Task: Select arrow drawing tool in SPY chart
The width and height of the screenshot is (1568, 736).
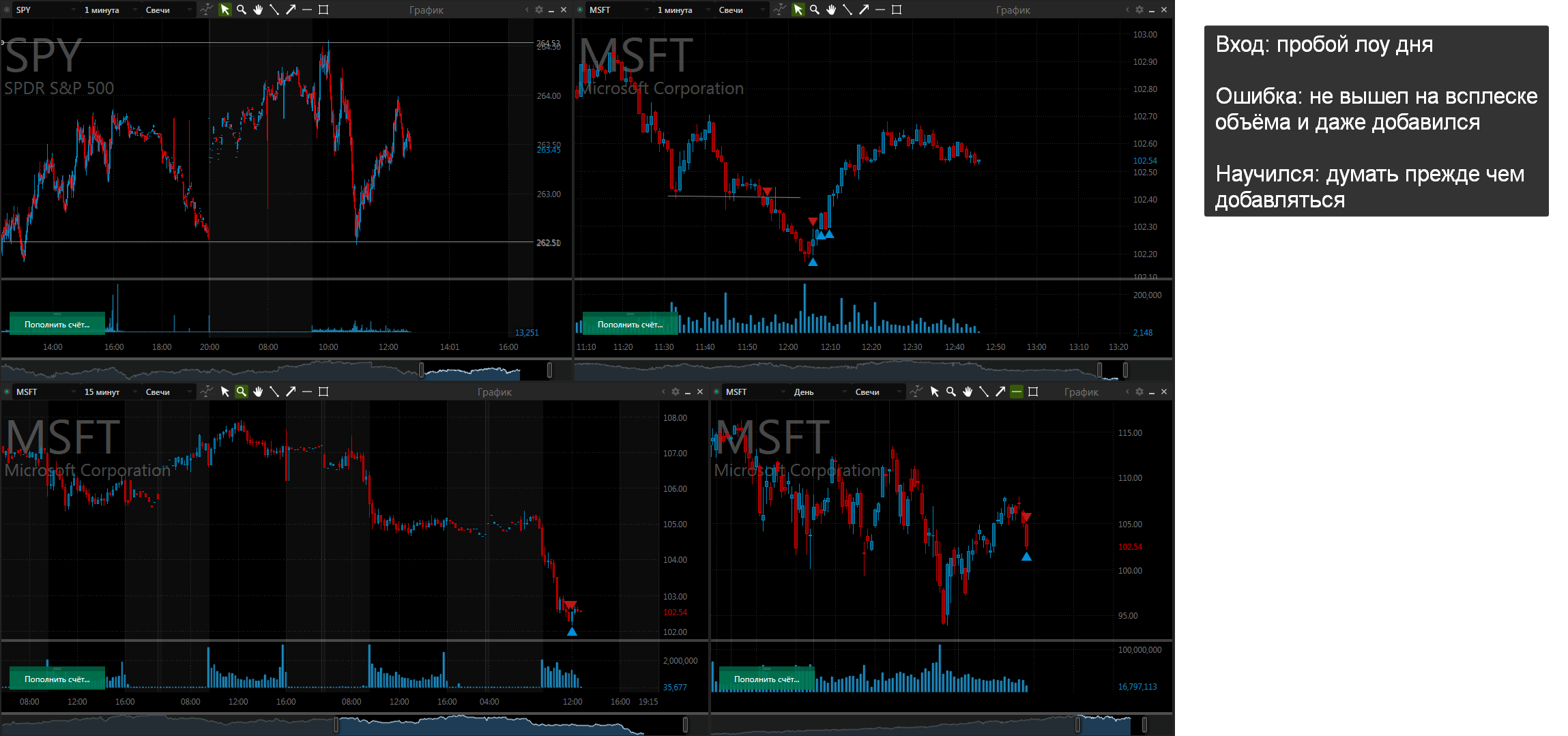Action: pyautogui.click(x=291, y=10)
